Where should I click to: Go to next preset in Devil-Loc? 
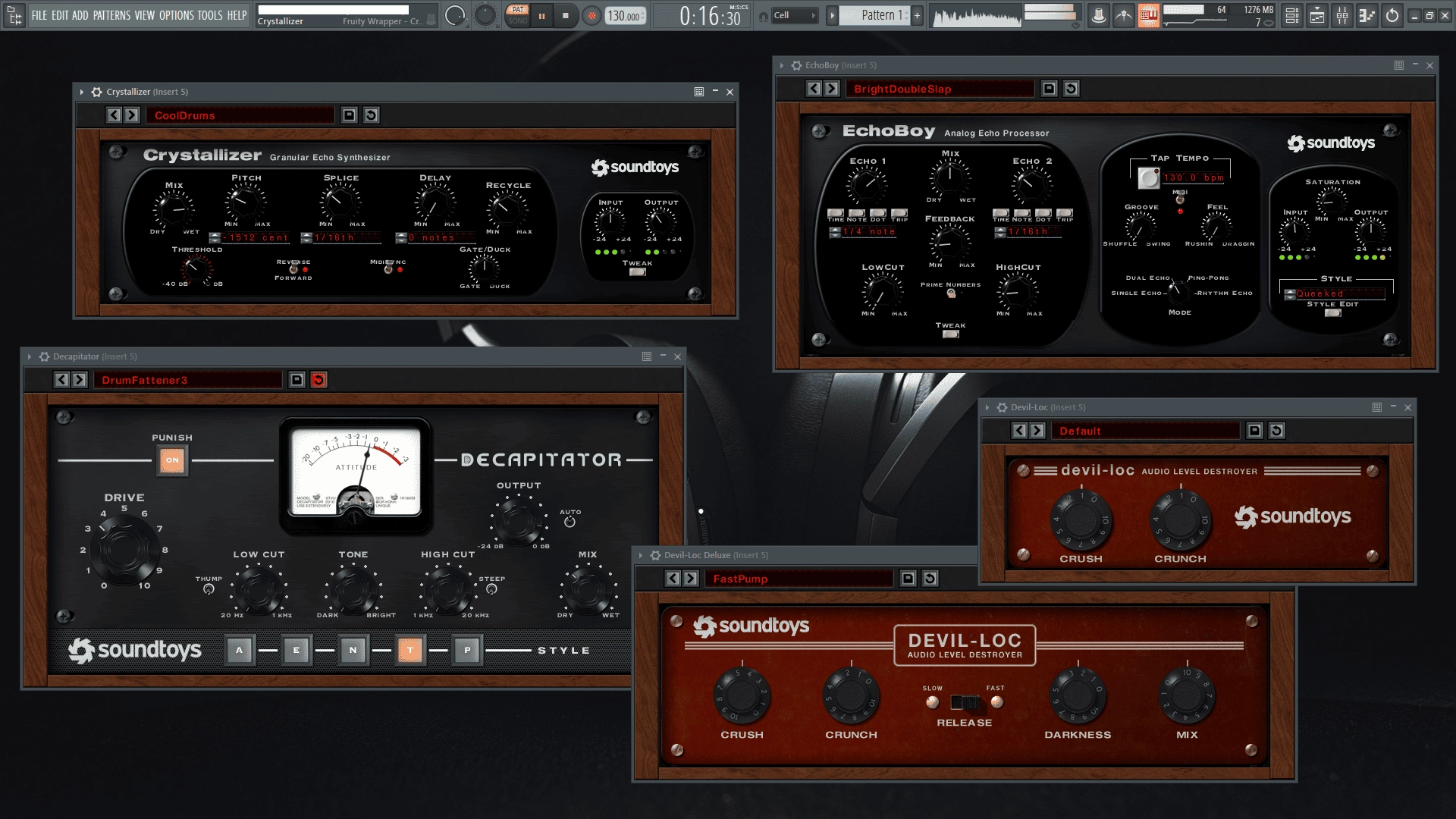coord(1037,431)
